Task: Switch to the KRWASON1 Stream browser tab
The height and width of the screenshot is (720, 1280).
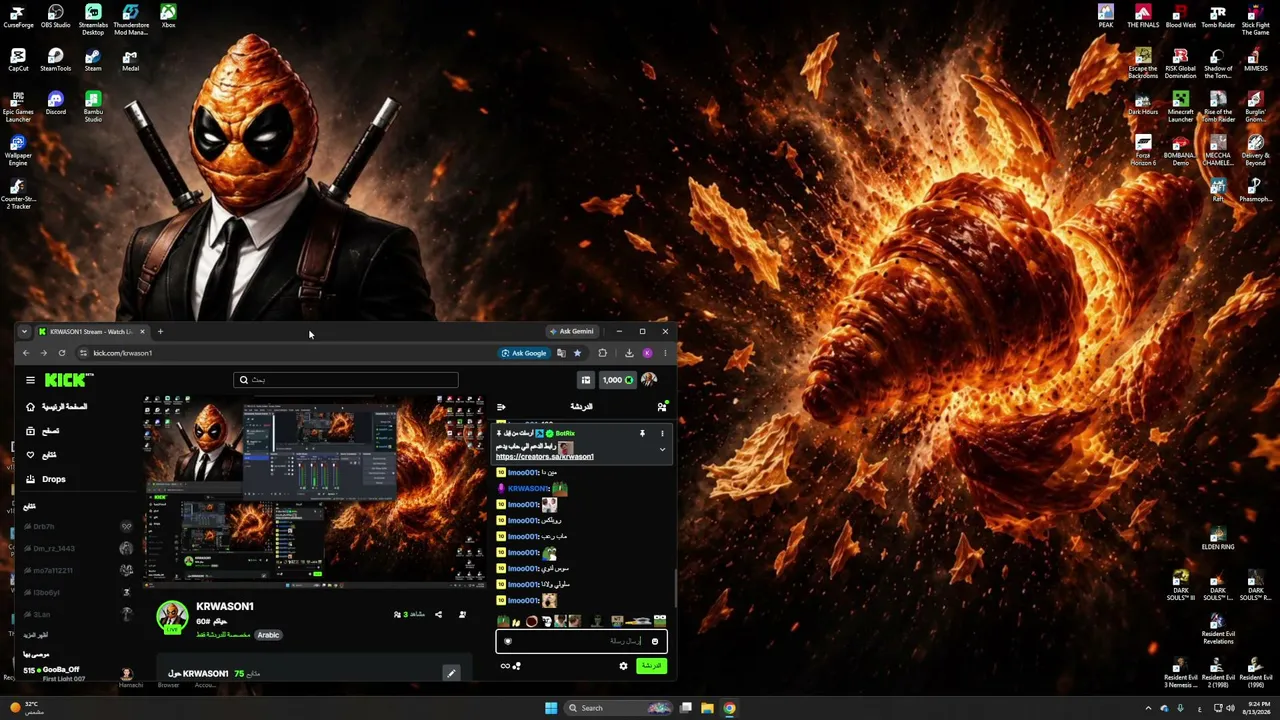Action: 92,332
